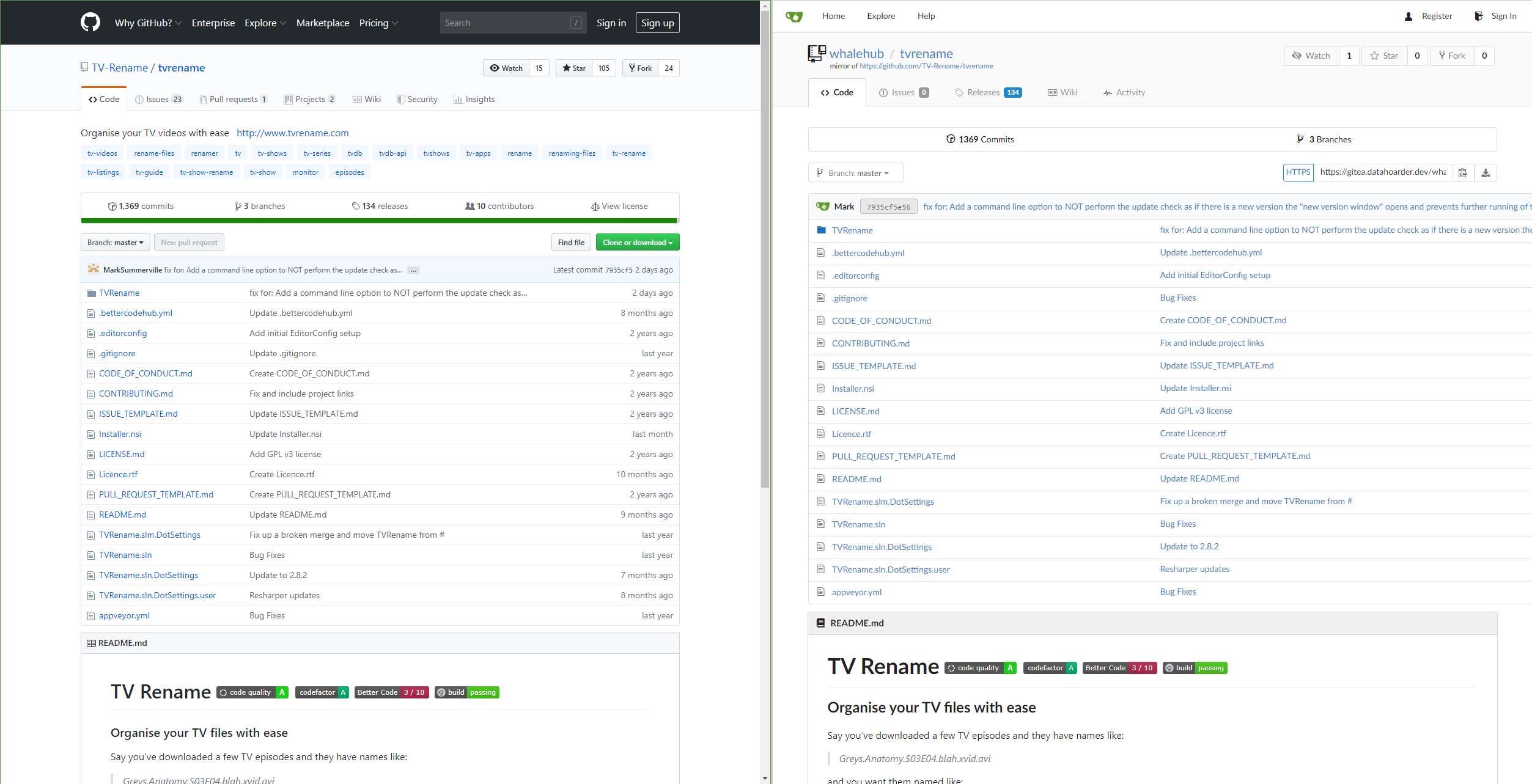Click the TVRename folder icon on GitHub
Viewport: 1532px width, 784px height.
pos(92,293)
